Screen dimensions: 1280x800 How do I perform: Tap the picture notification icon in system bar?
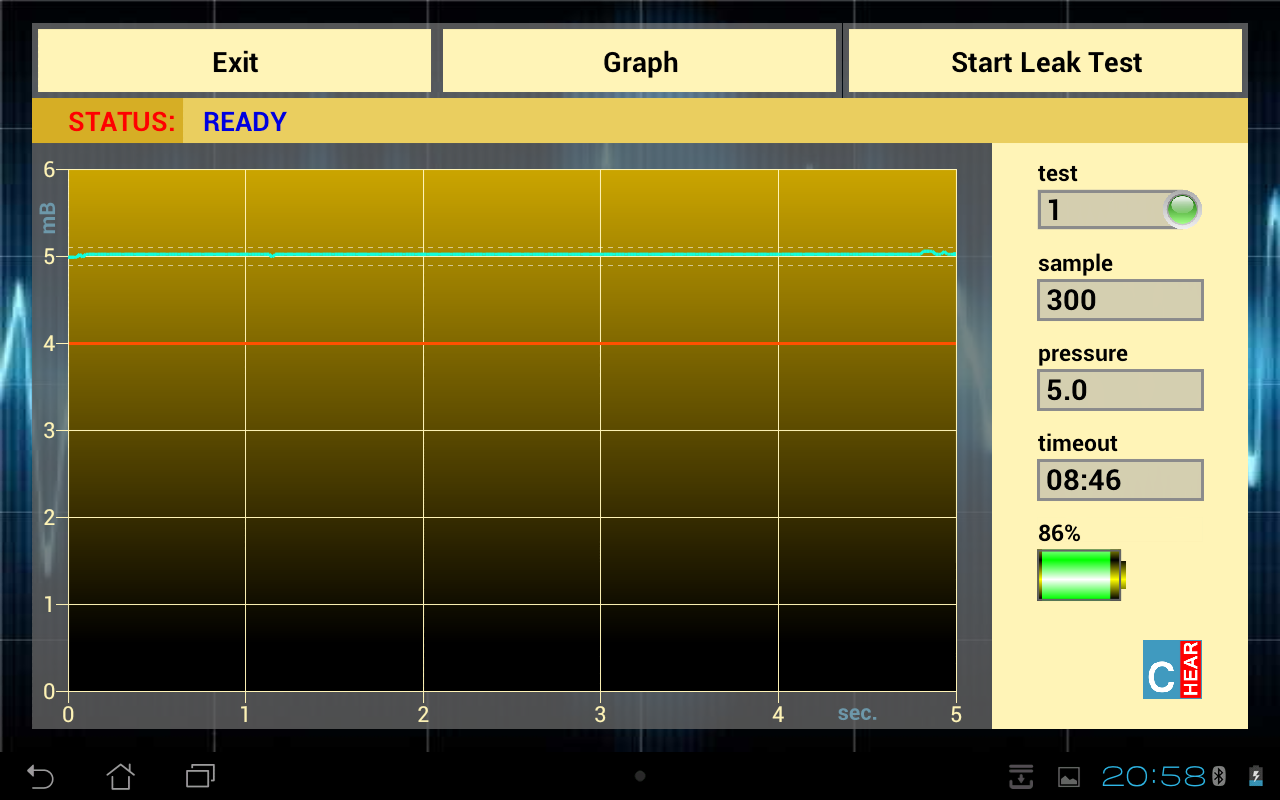pos(1069,777)
